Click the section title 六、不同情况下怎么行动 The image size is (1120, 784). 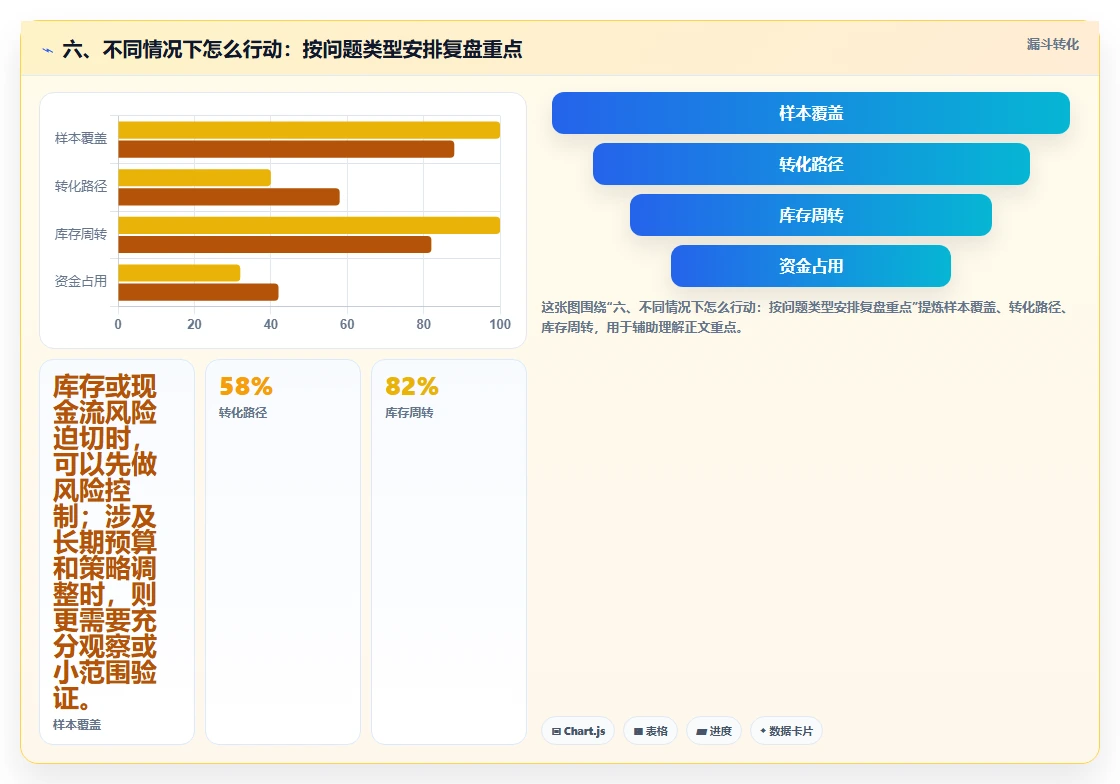tap(292, 49)
